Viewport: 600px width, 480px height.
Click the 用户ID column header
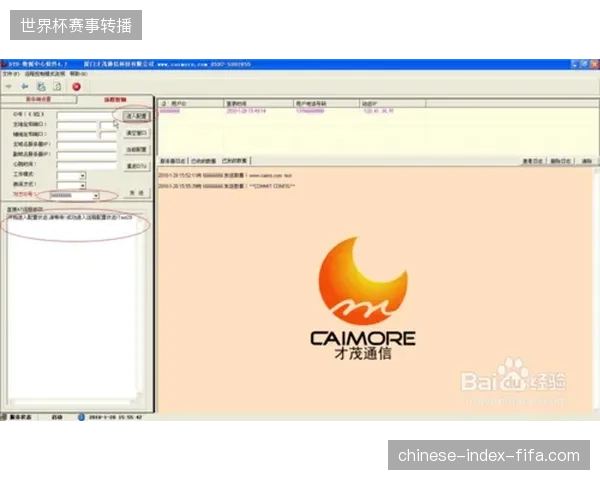coord(191,104)
